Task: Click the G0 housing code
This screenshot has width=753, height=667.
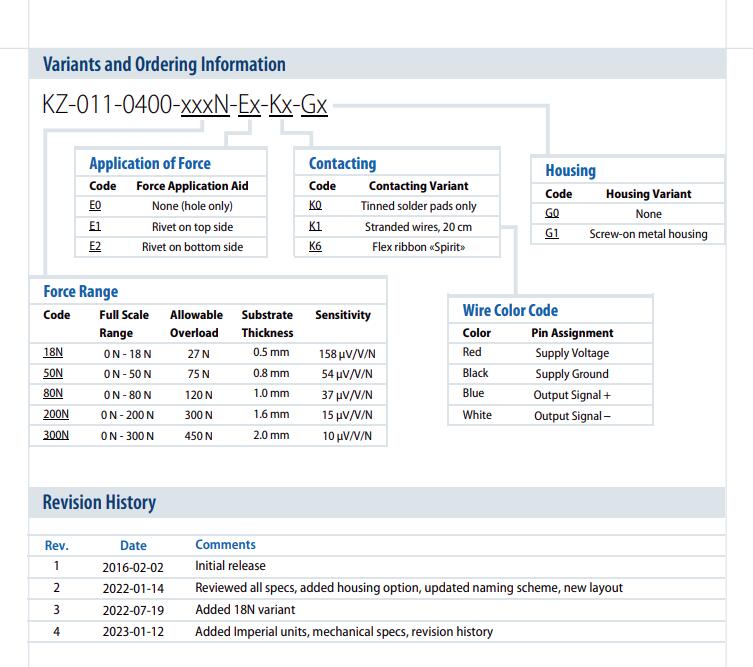Action: tap(552, 214)
